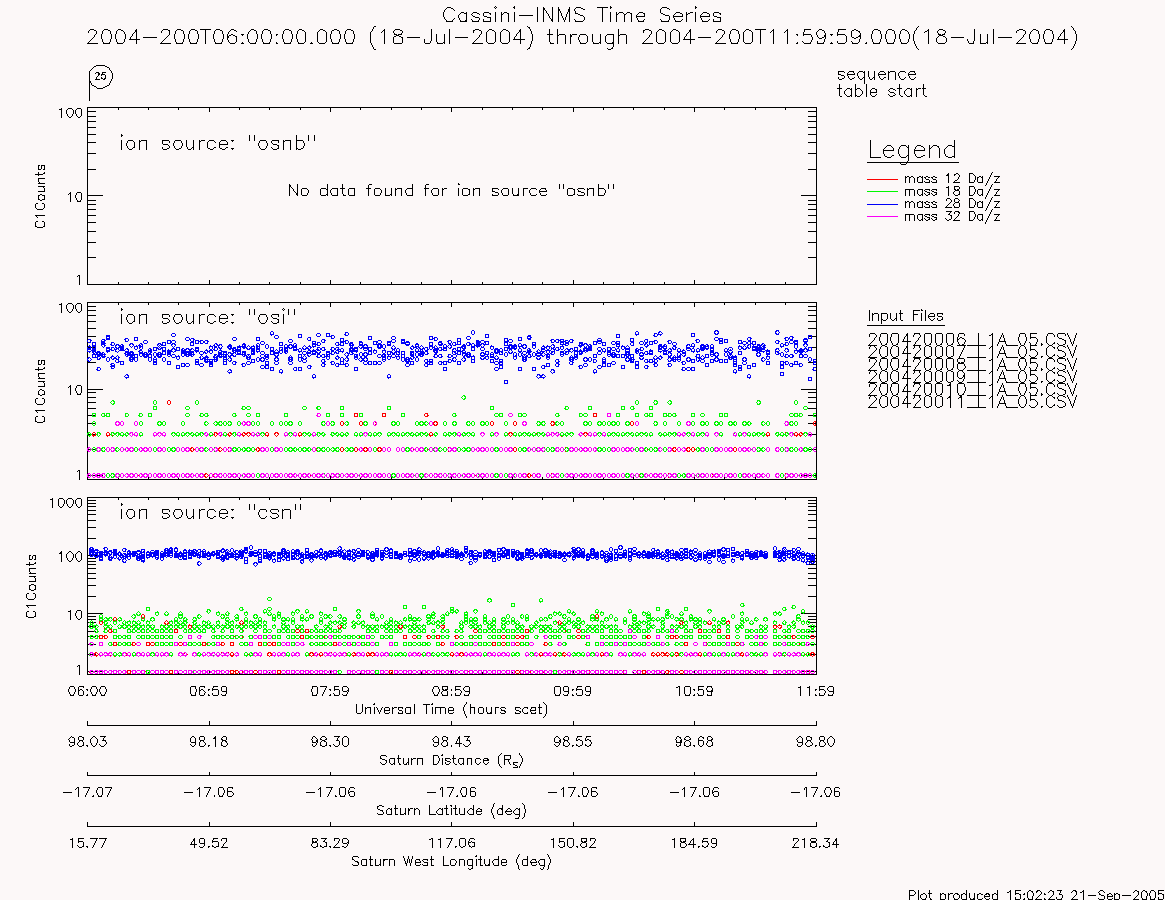Click the Input Files heading
The width and height of the screenshot is (1165, 900).
pos(905,316)
